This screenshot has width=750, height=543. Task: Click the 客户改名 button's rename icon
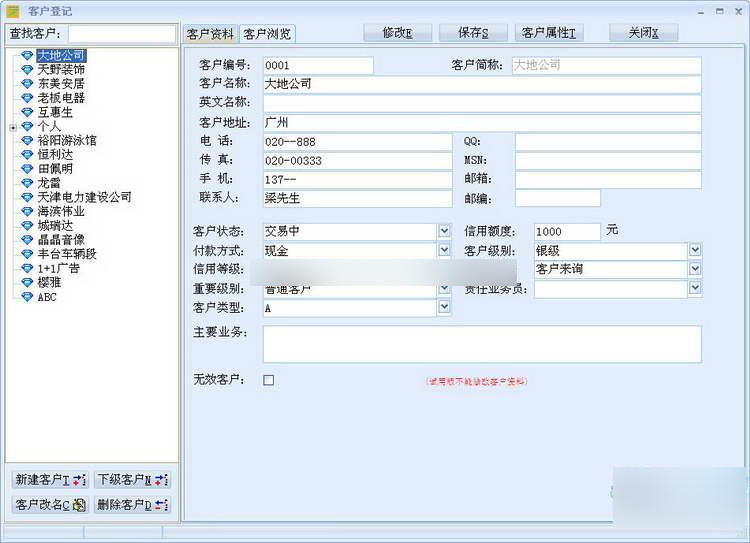tap(80, 505)
